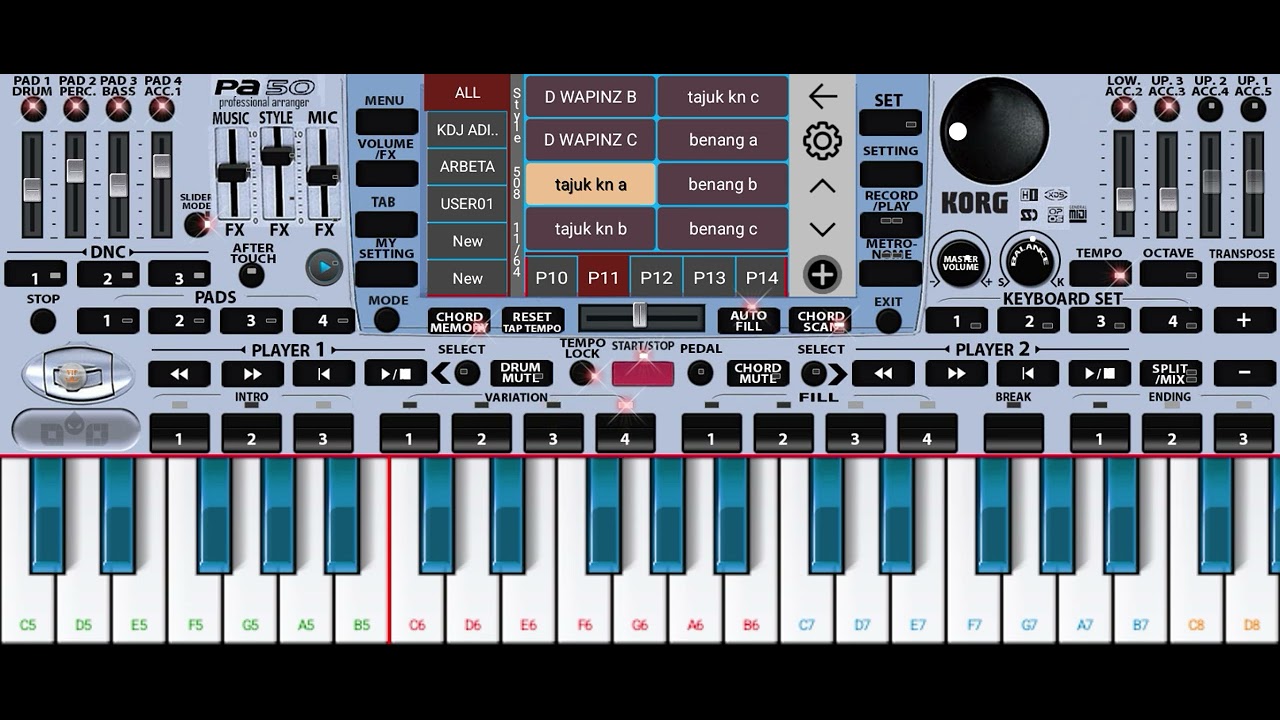This screenshot has width=1280, height=720.
Task: Choose the tajuk kn b style
Action: pos(591,229)
